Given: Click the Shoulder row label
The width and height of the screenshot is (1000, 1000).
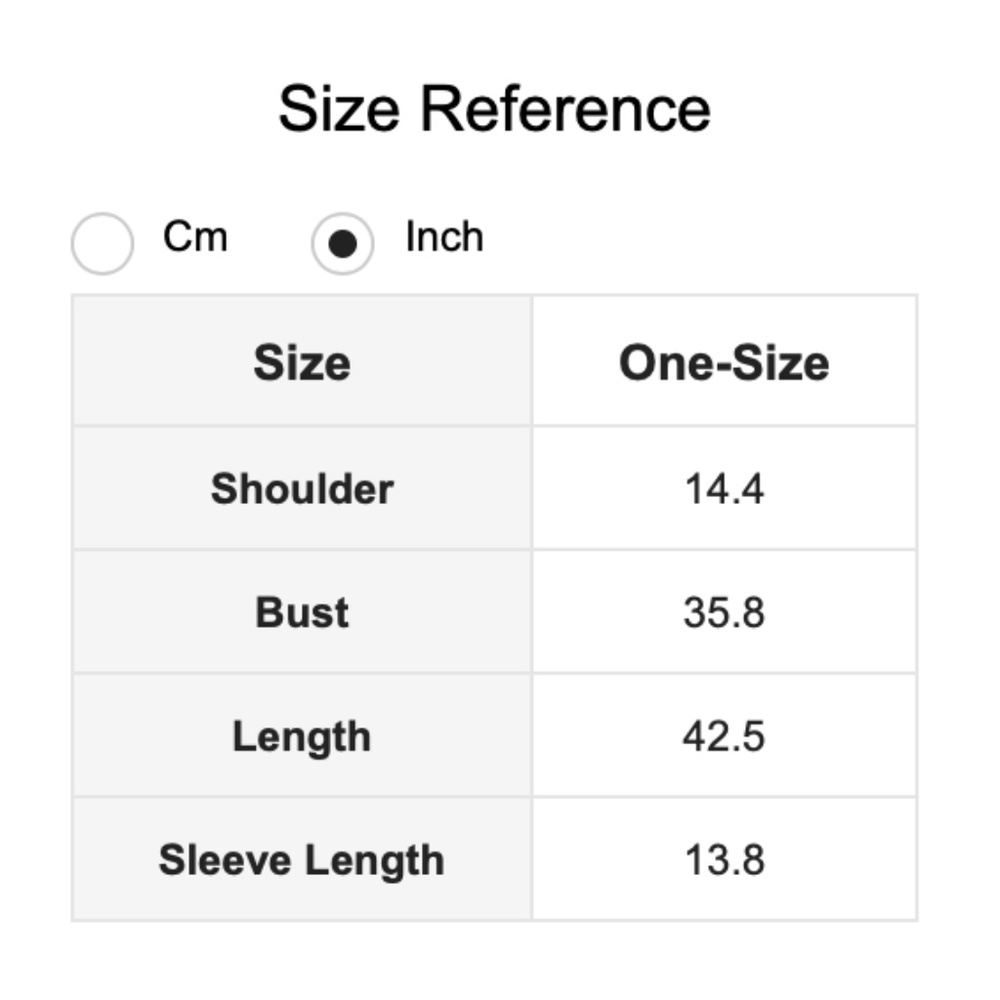Looking at the screenshot, I should point(302,489).
